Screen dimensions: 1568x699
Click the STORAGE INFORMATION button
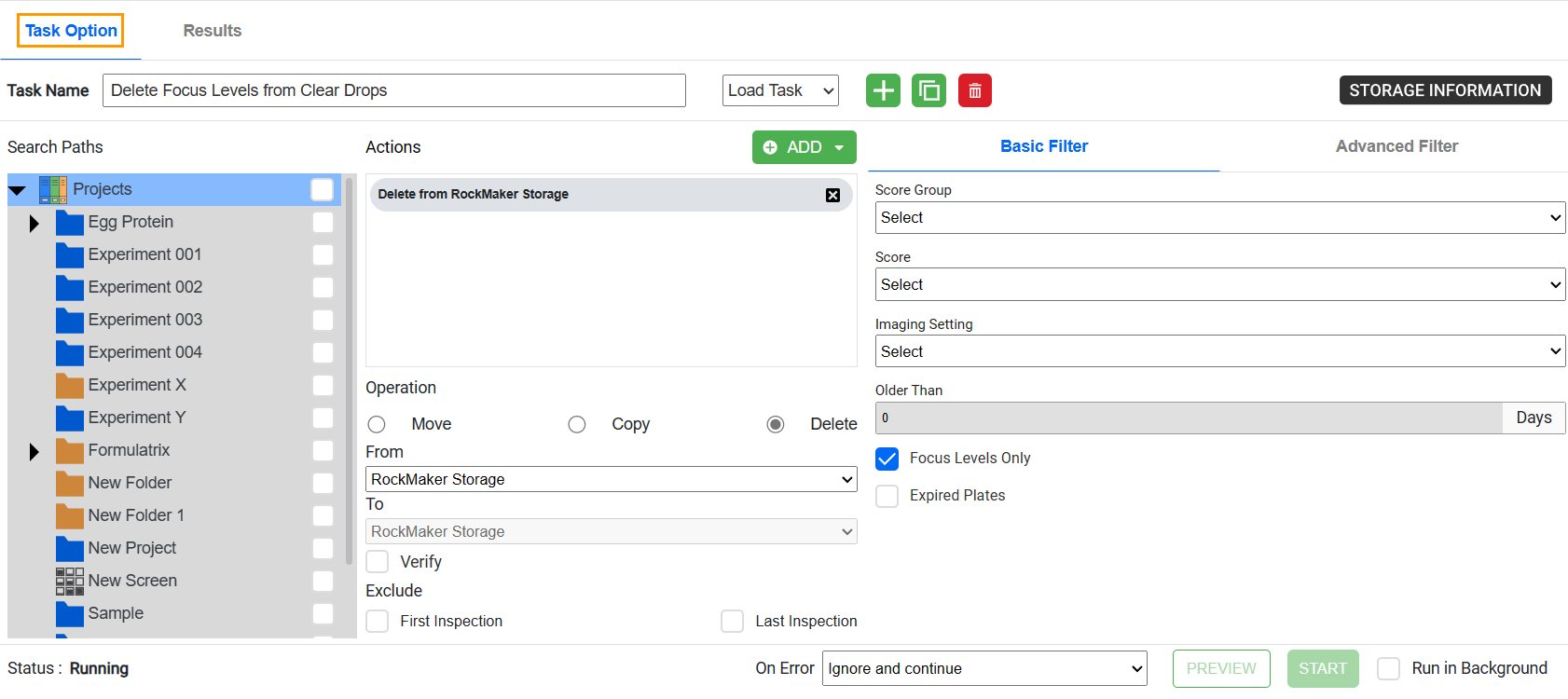pos(1444,90)
